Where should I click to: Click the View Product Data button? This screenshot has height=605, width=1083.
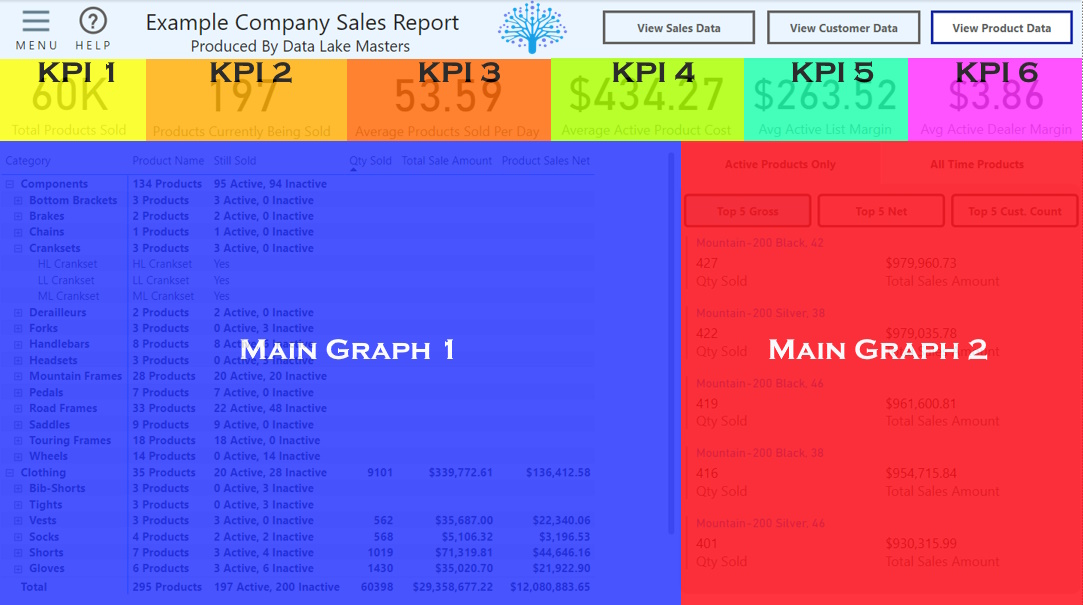click(x=1001, y=28)
